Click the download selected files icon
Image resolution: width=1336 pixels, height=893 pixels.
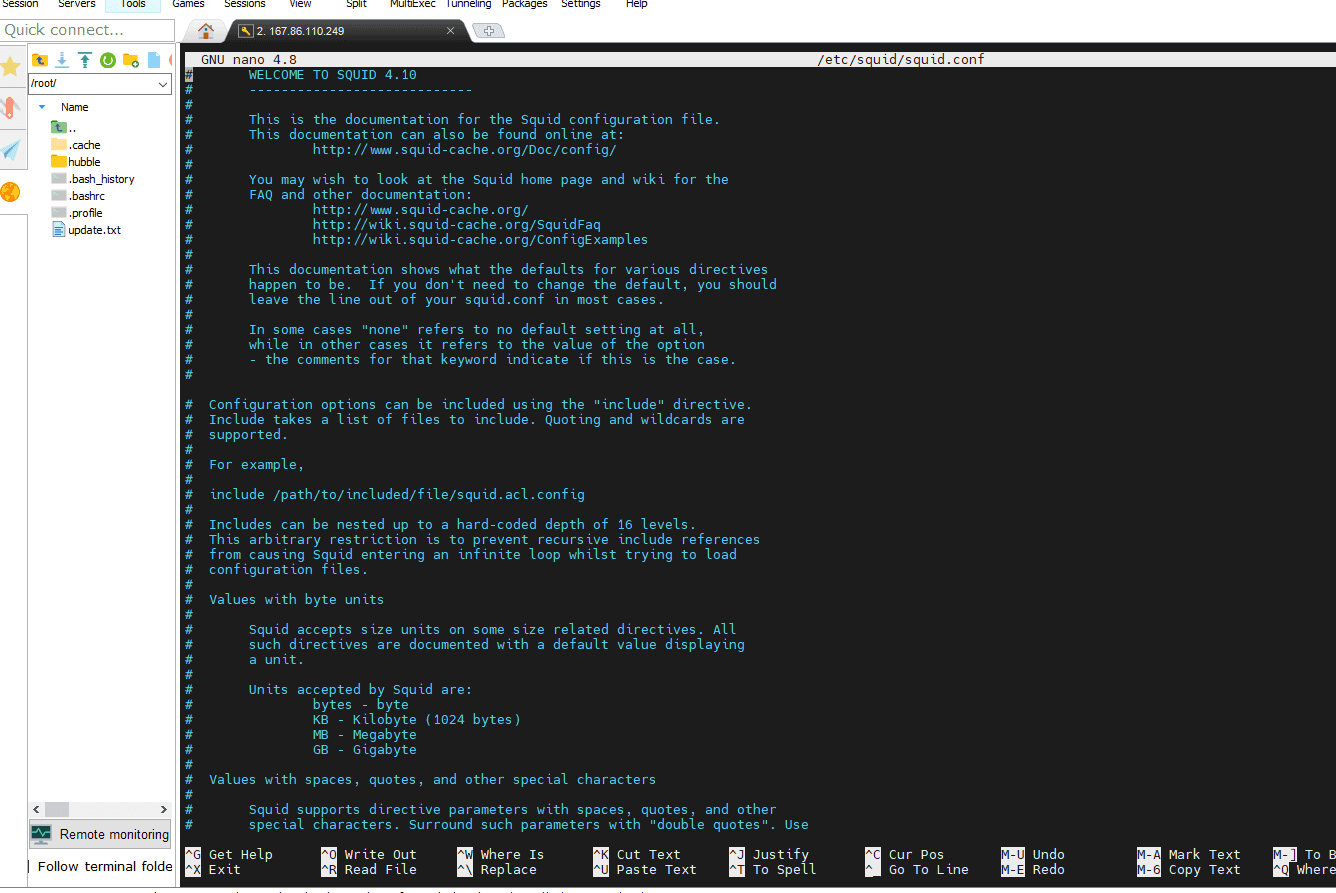(62, 60)
